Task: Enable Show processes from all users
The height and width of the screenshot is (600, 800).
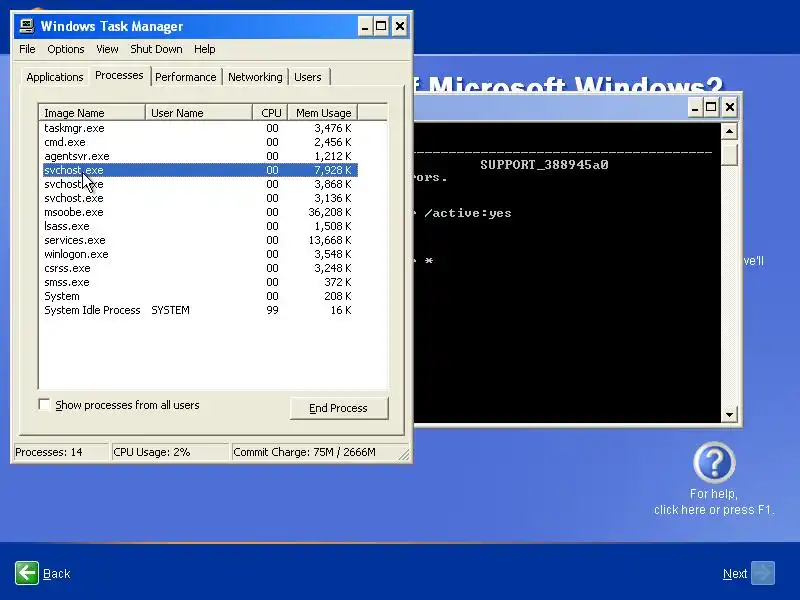Action: pos(44,405)
